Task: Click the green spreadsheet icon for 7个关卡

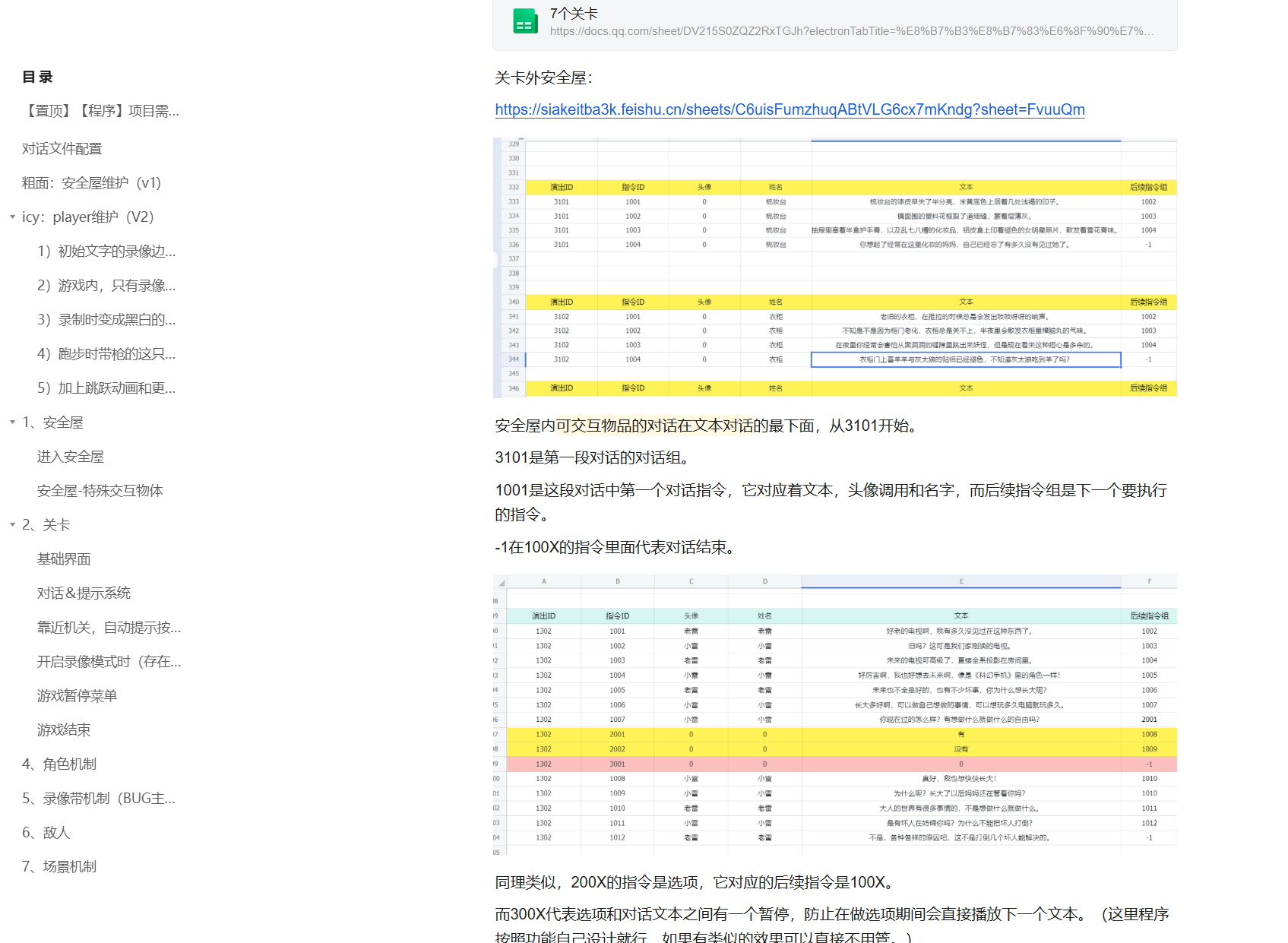Action: (524, 22)
